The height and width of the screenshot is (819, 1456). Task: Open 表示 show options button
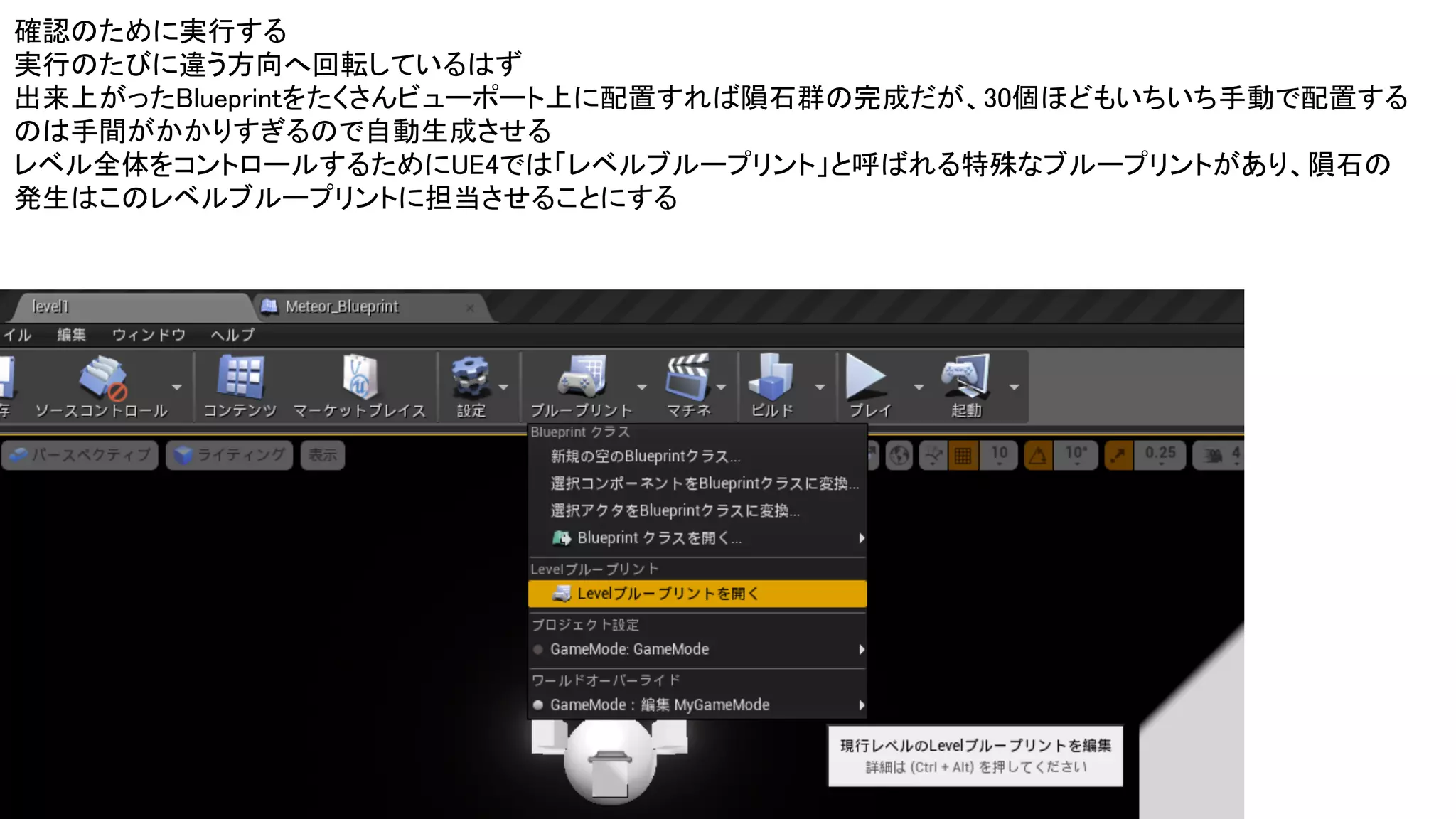pyautogui.click(x=323, y=455)
